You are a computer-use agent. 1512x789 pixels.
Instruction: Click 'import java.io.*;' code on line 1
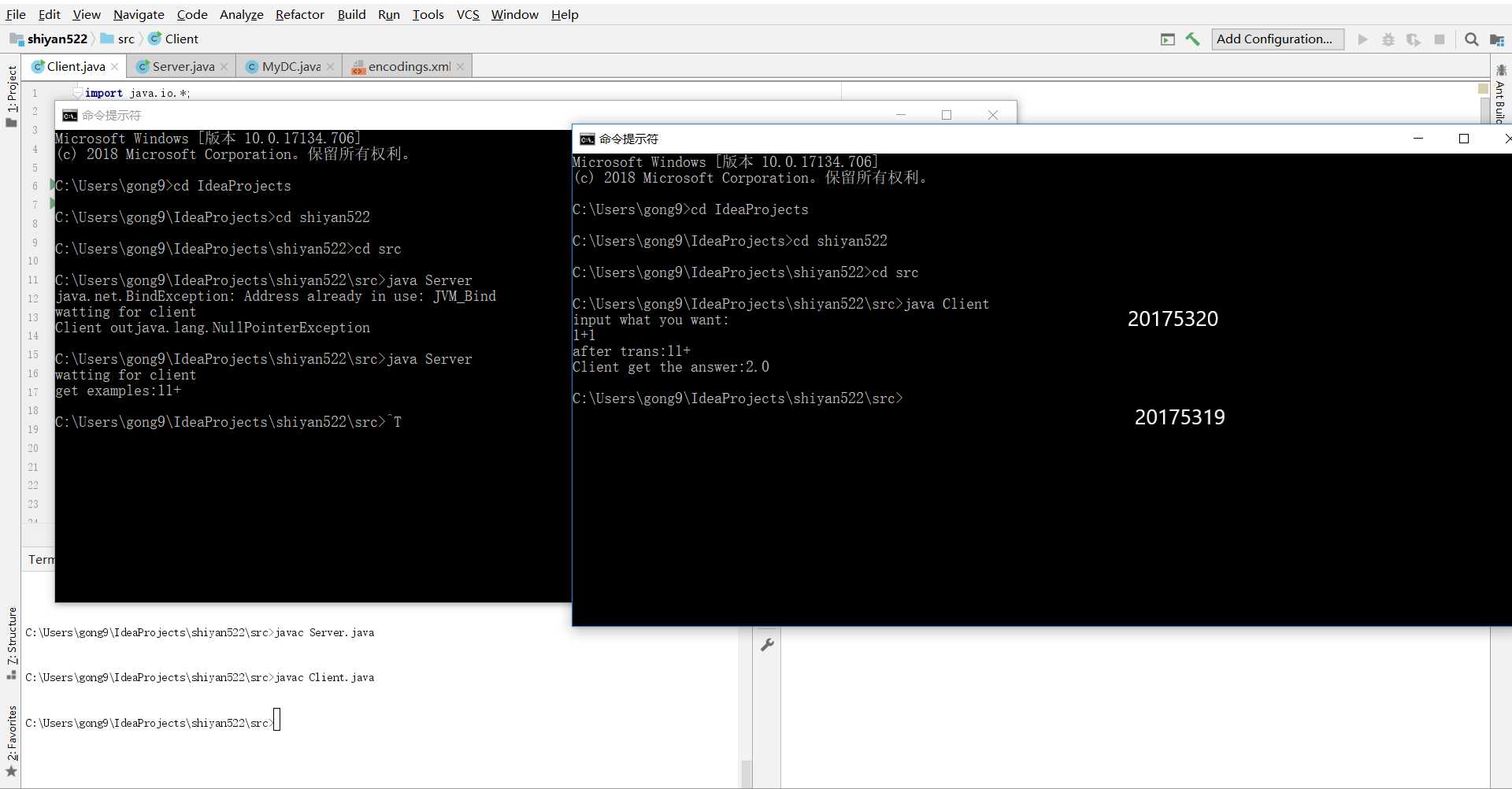(137, 93)
